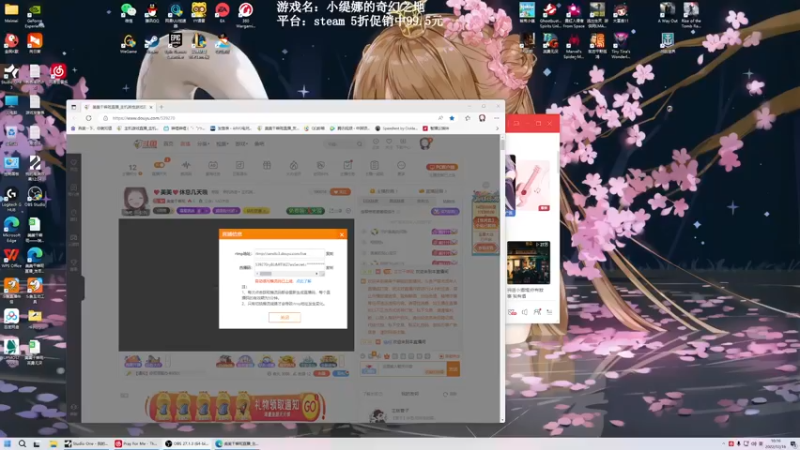Image resolution: width=800 pixels, height=450 pixels.
Task: Expand the bookmarks bar overflow chevron
Action: [x=497, y=129]
